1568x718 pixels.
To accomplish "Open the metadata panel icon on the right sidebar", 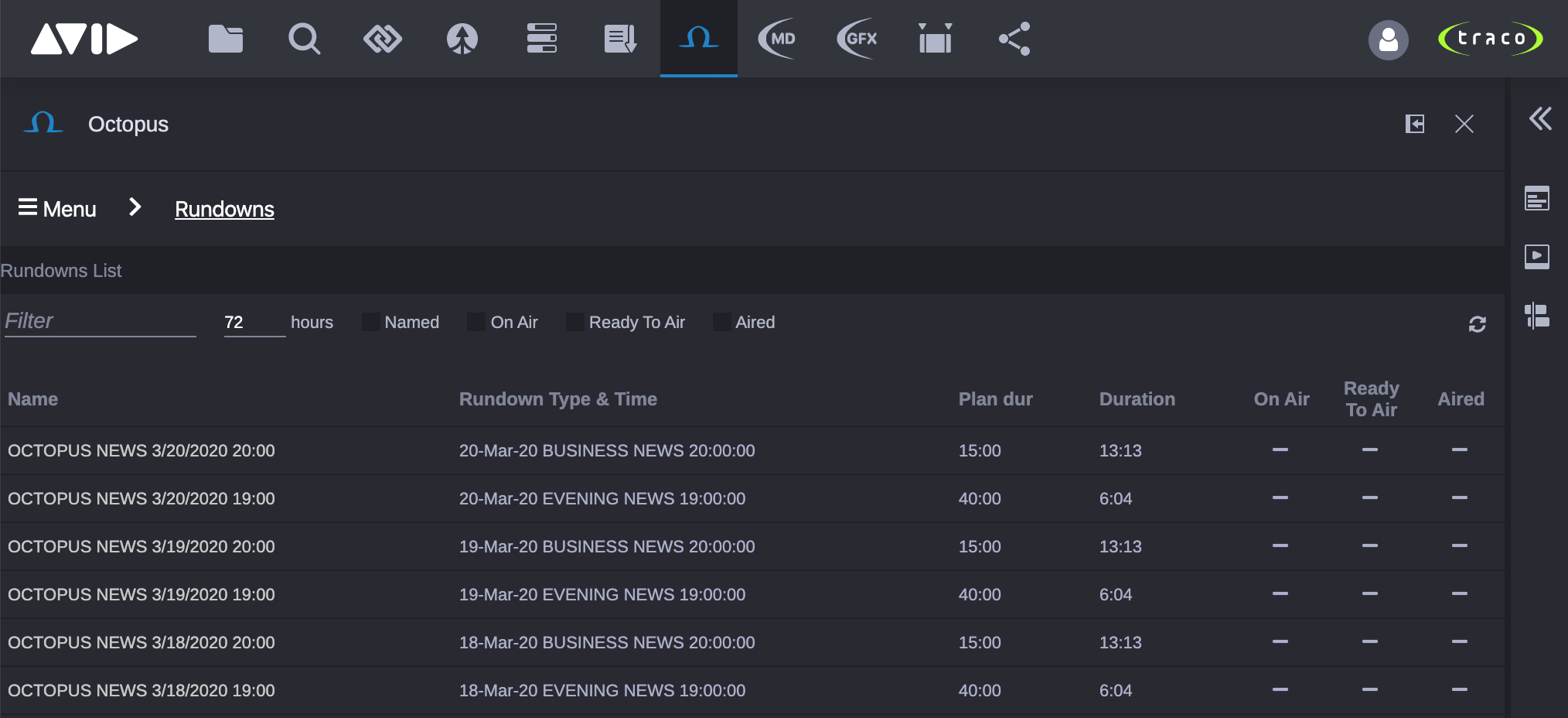I will point(1538,198).
